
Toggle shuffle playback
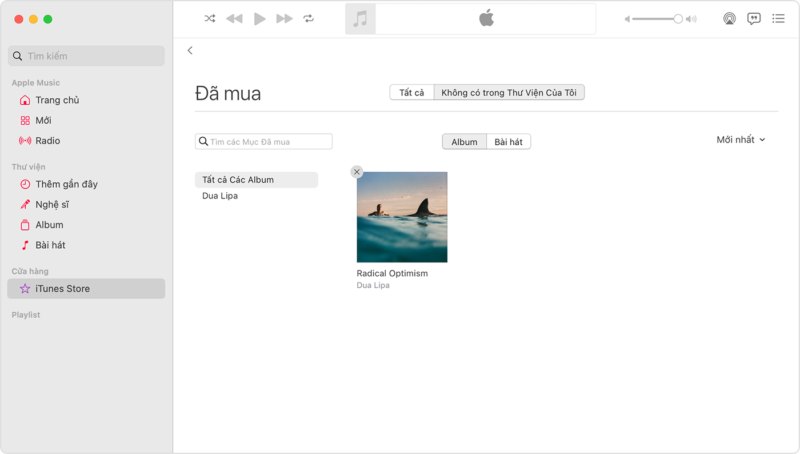pos(210,19)
